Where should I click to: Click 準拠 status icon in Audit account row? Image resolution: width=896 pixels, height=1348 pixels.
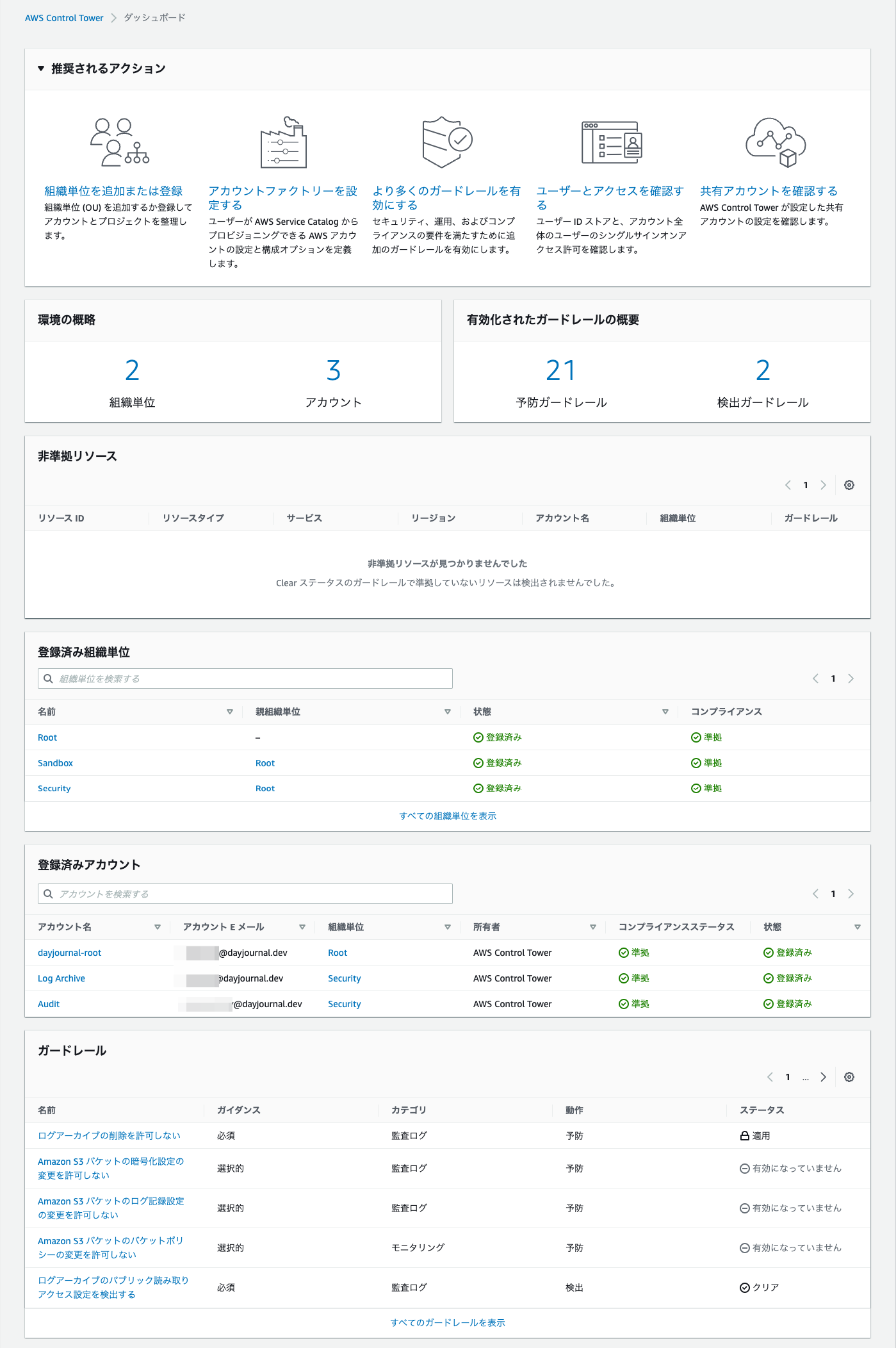pos(624,1004)
